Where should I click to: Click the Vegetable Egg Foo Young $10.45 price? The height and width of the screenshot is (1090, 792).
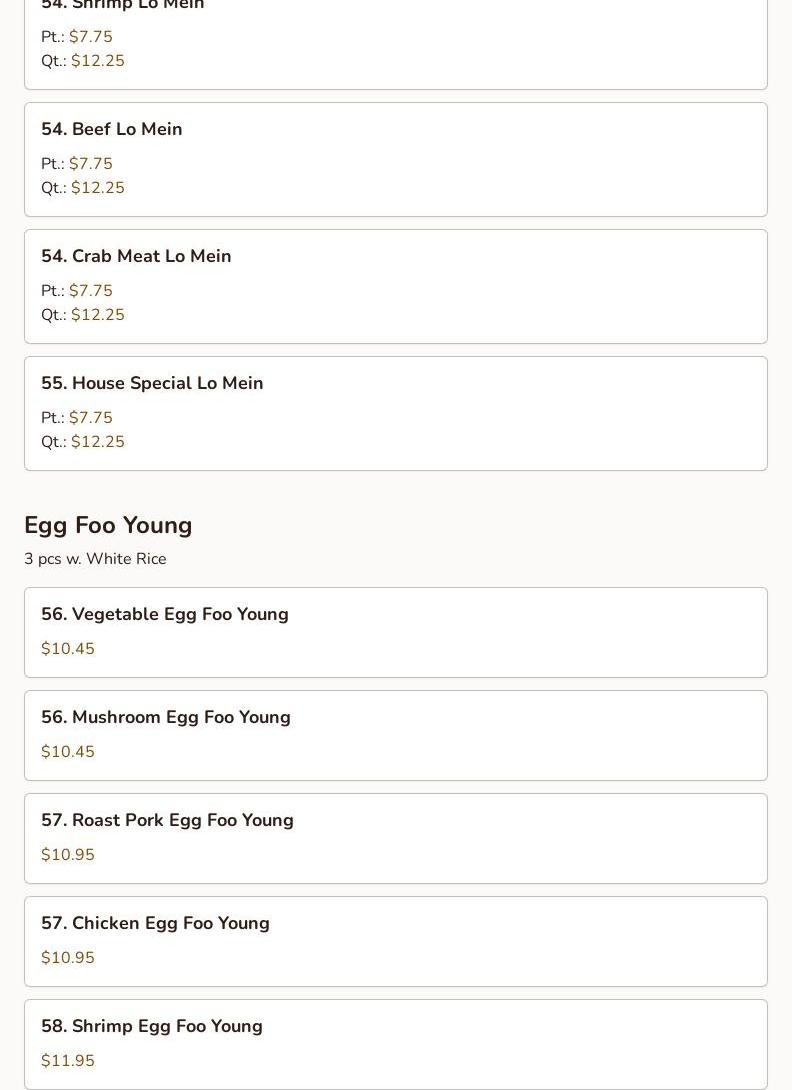coord(68,649)
